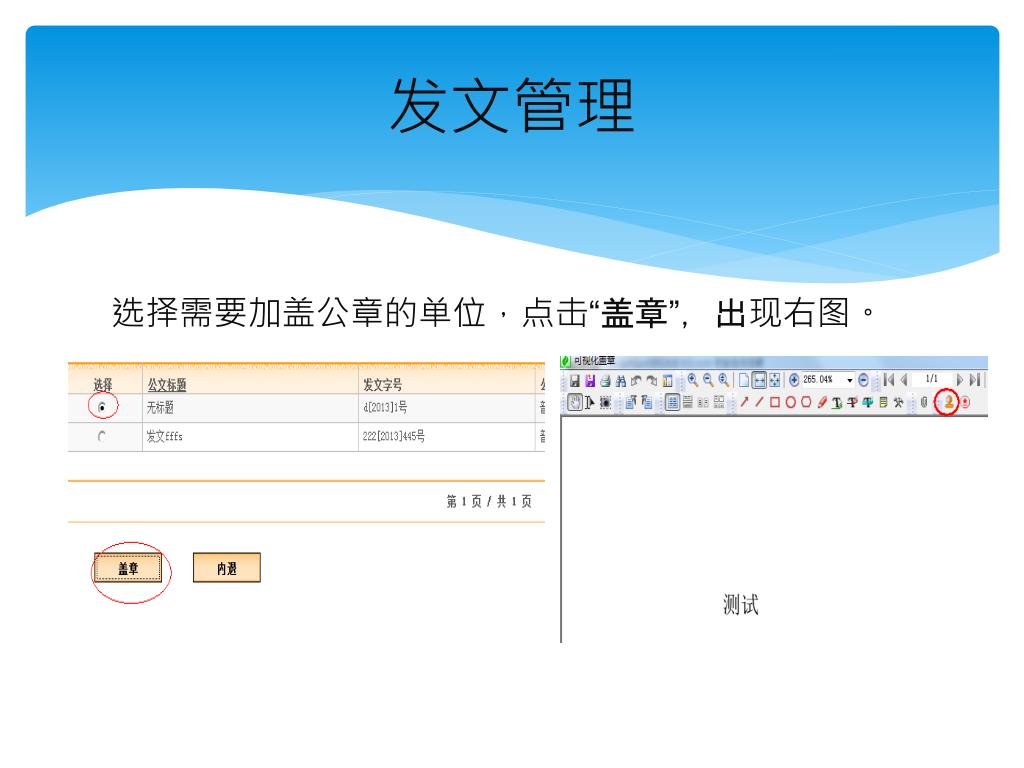Viewport: 1024px width, 768px height.
Task: Select the red arrow annotation tool
Action: click(744, 402)
